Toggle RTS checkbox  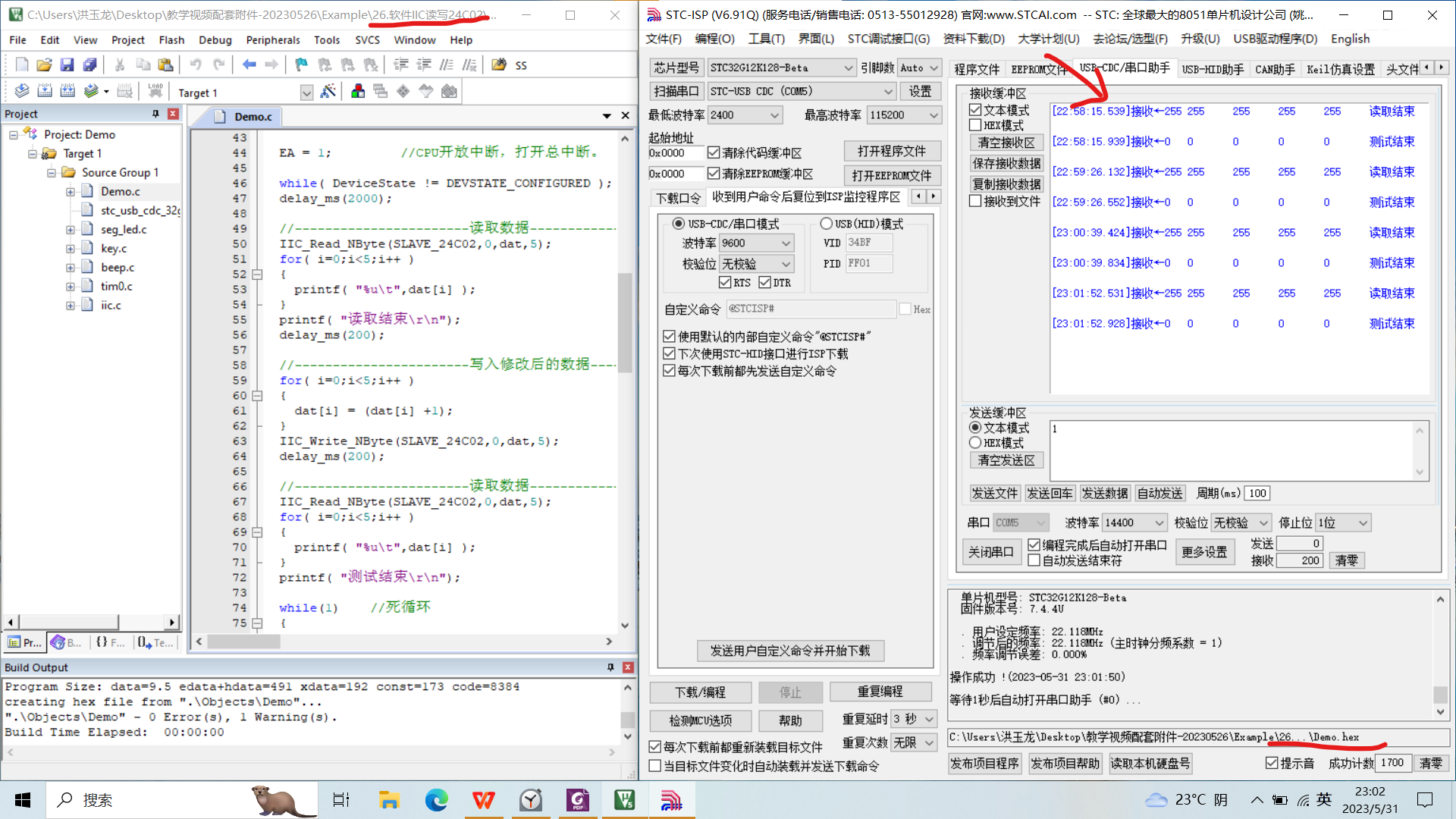[725, 283]
